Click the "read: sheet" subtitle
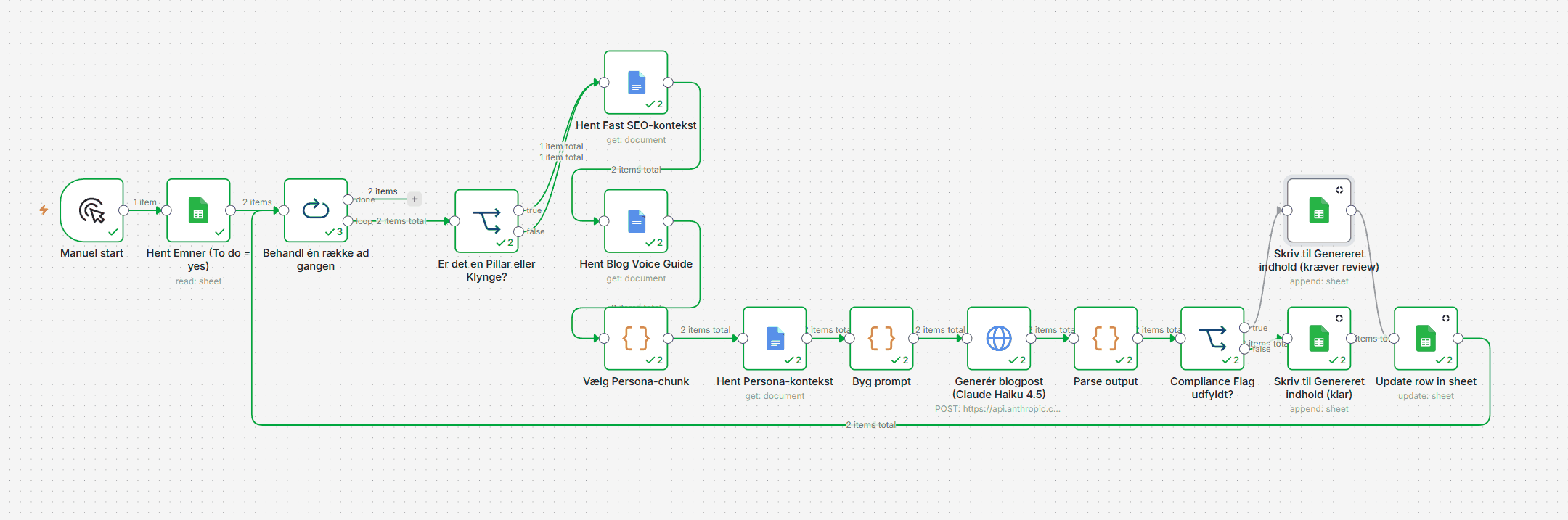The height and width of the screenshot is (520, 1568). (199, 281)
